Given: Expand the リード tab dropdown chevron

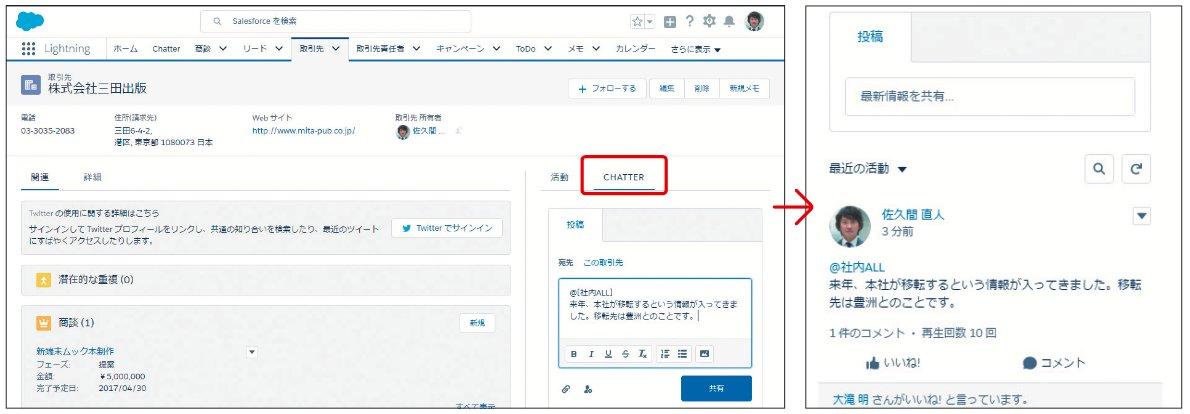Looking at the screenshot, I should [x=279, y=49].
